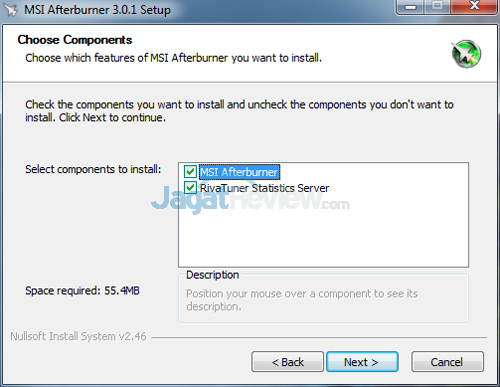
Task: Minimize the setup window
Action: tap(411, 7)
